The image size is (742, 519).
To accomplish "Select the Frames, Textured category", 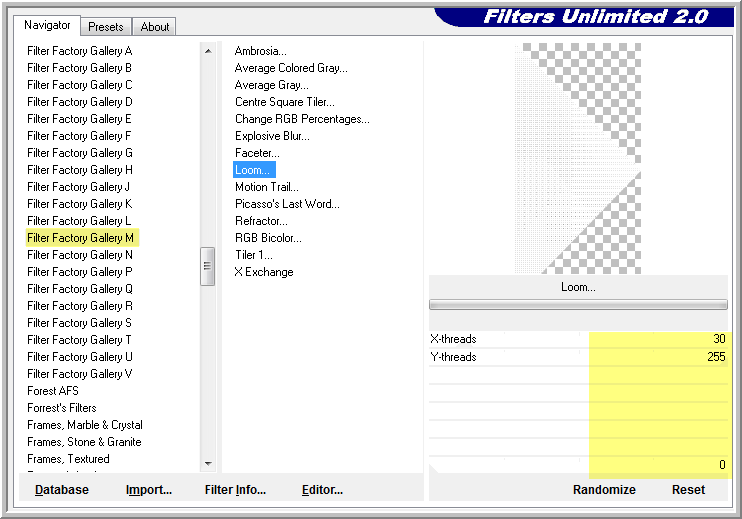I will (68, 459).
